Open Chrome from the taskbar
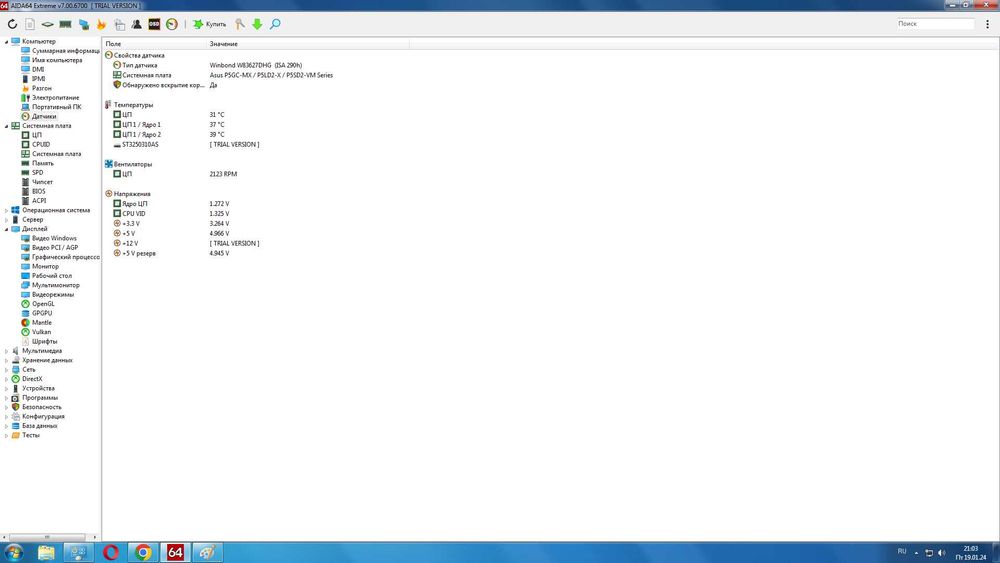The width and height of the screenshot is (1000, 563). (143, 552)
